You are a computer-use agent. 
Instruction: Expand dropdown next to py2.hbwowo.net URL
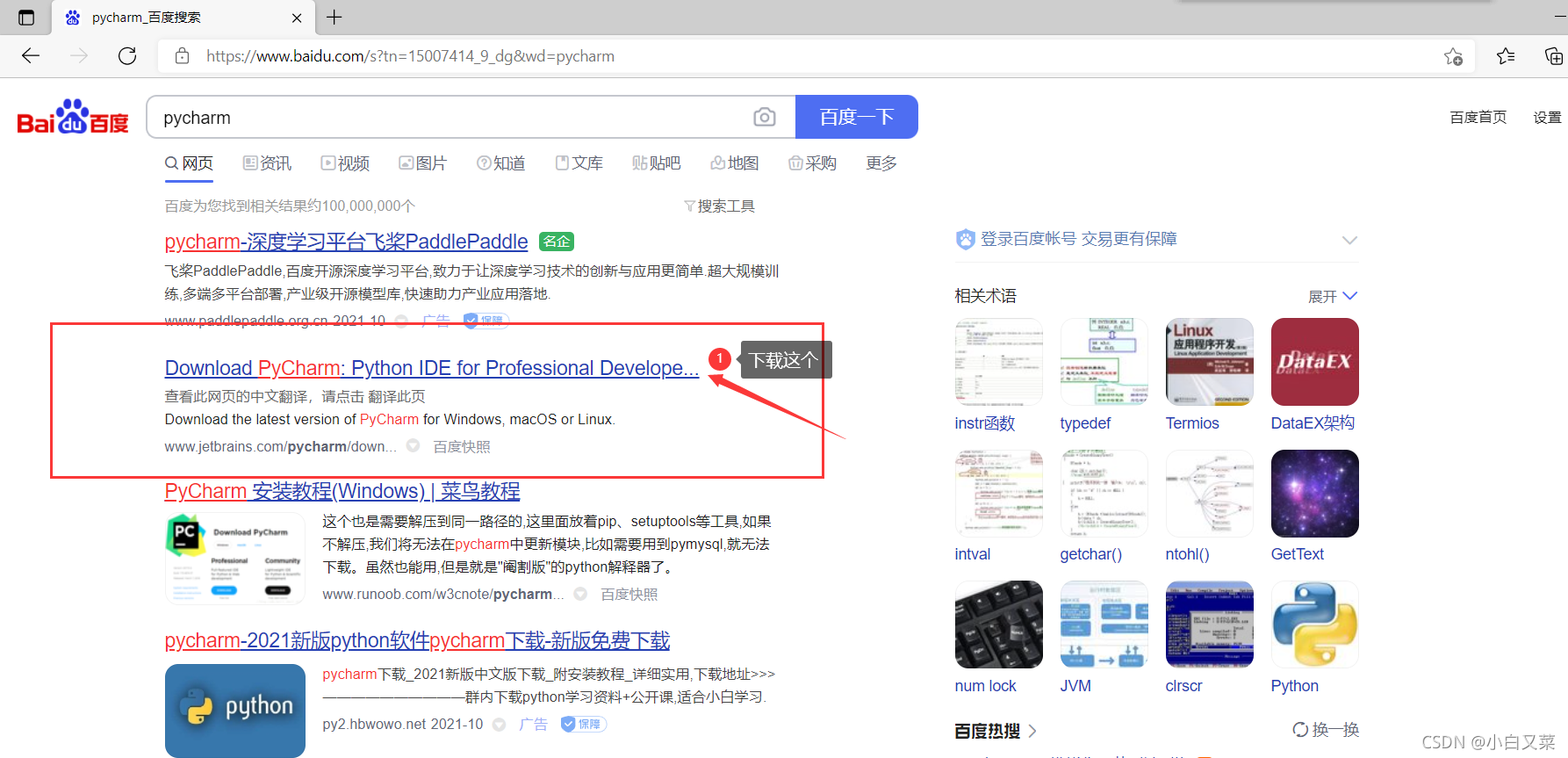500,725
